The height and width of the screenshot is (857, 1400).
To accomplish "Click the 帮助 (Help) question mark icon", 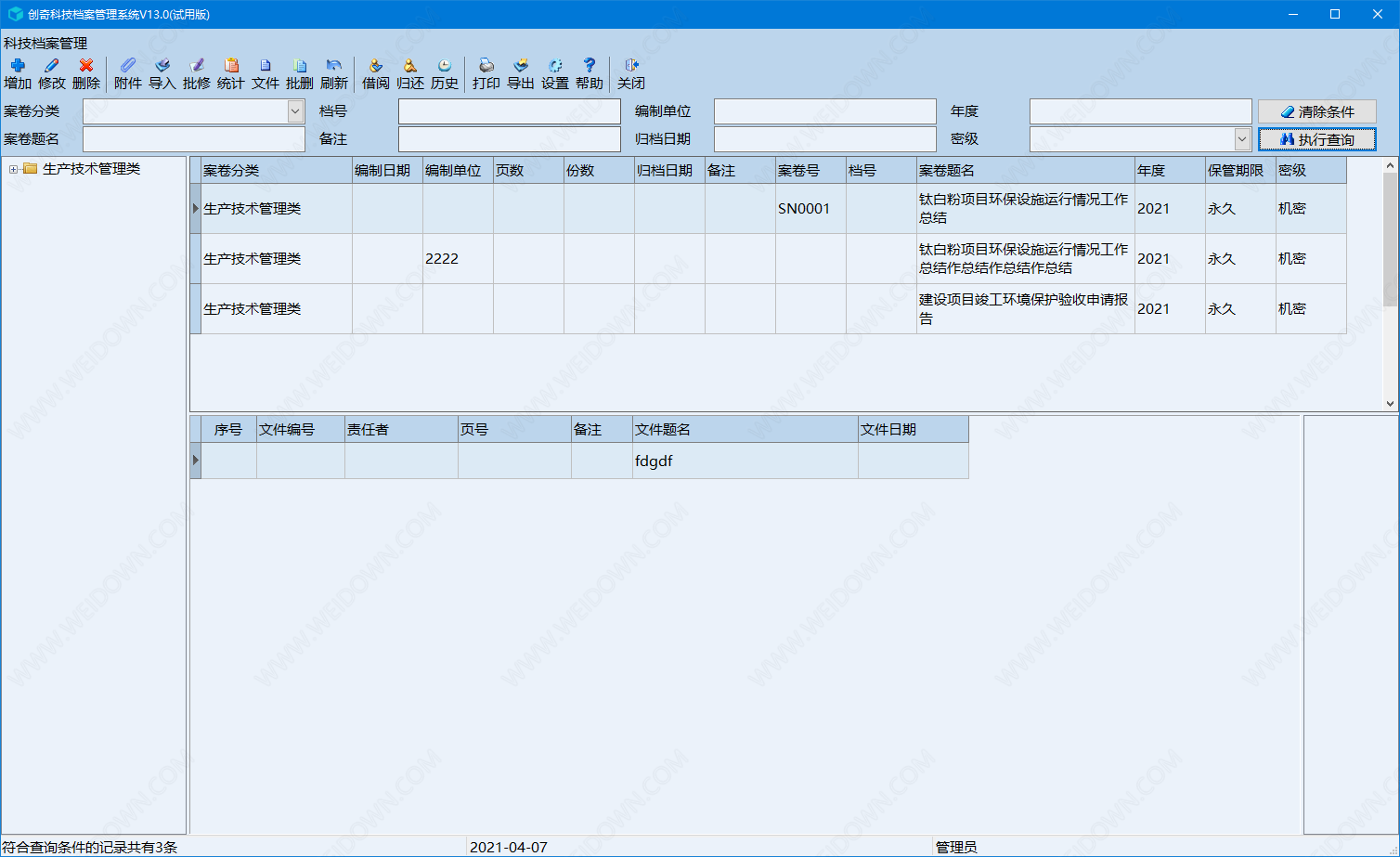I will pyautogui.click(x=590, y=73).
